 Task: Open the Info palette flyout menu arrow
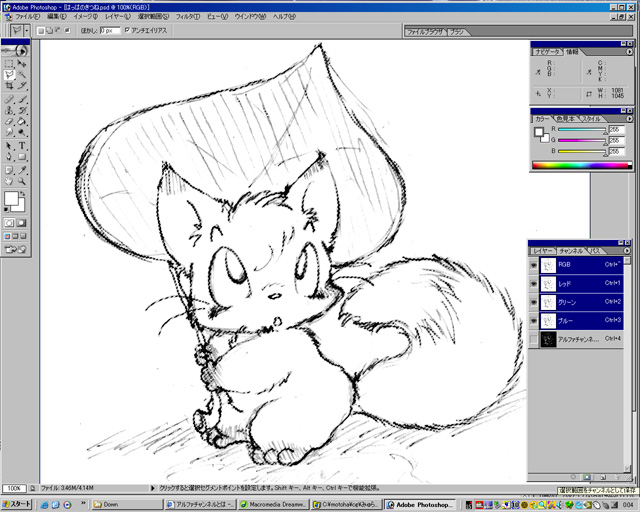(x=629, y=52)
